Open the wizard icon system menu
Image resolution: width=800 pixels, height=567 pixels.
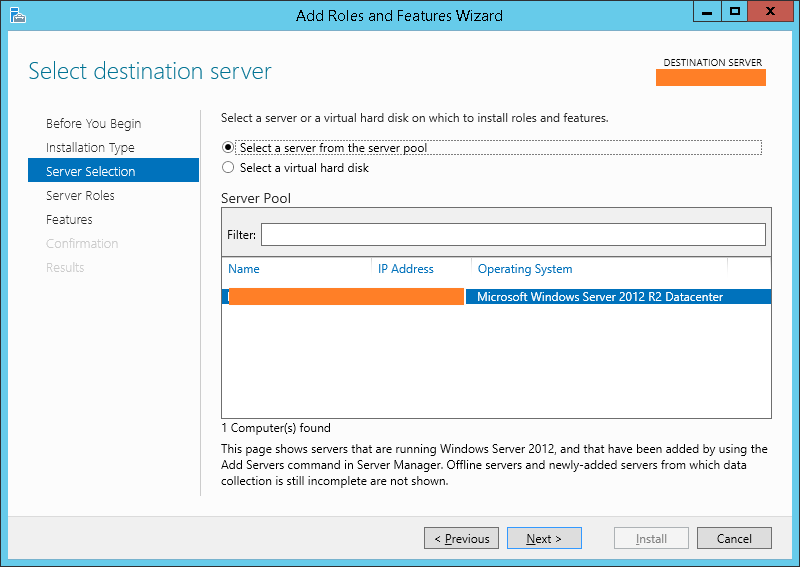coord(17,15)
